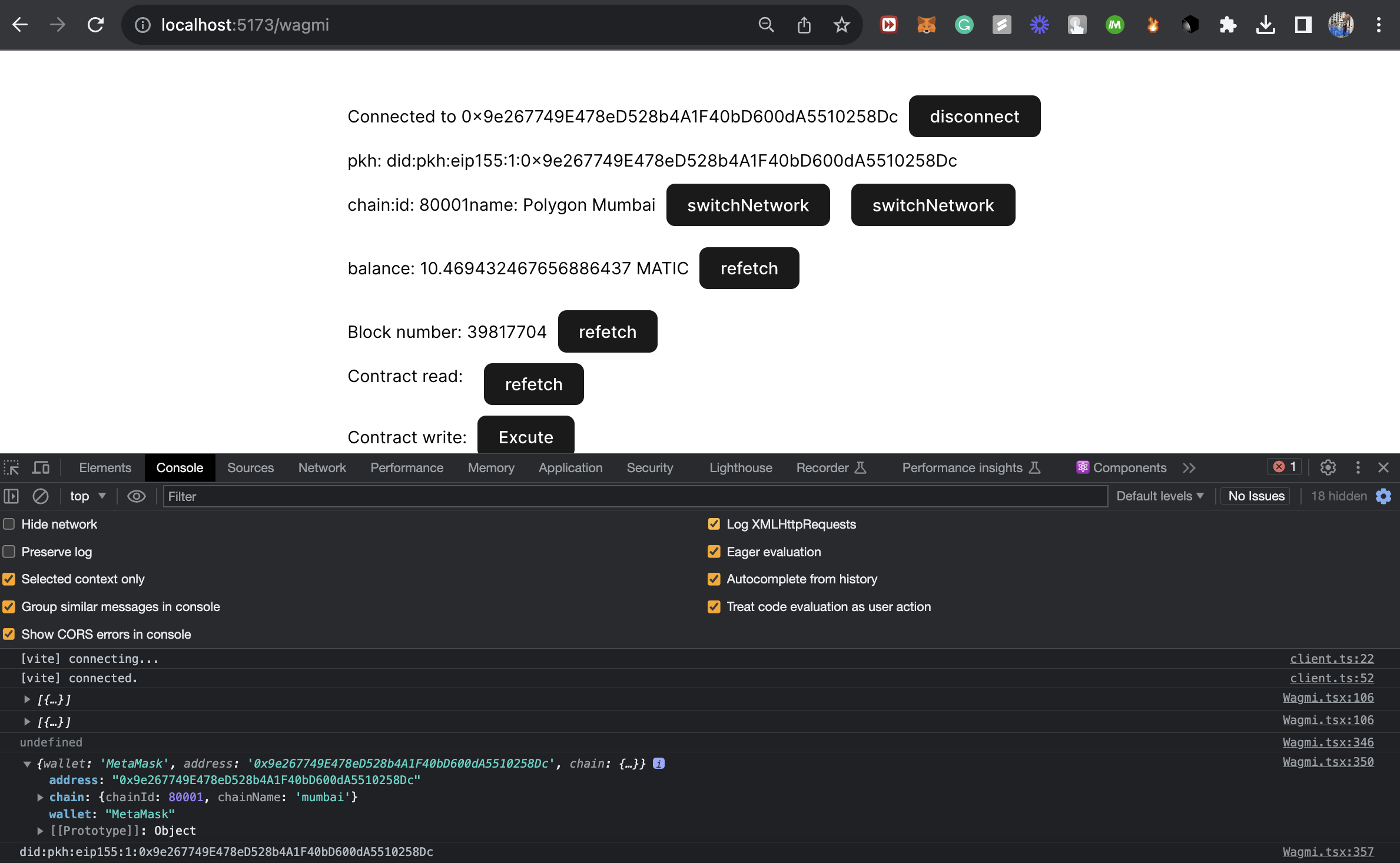The height and width of the screenshot is (863, 1400).
Task: Open DevTools settings gear icon
Action: pos(1328,467)
